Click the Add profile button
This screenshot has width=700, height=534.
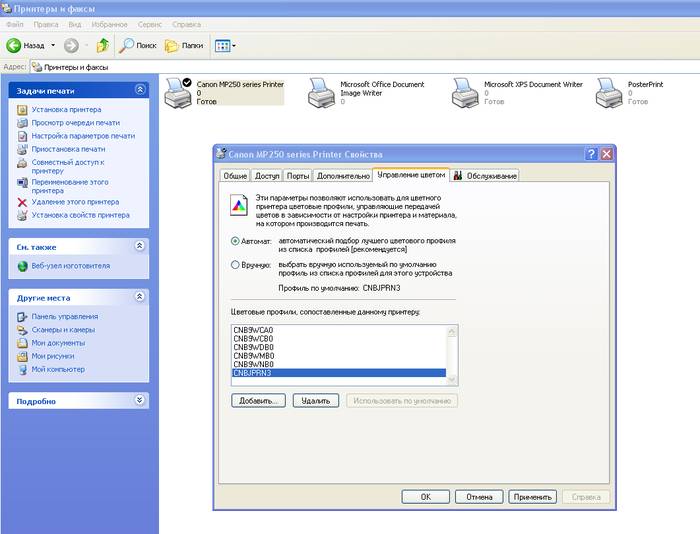(258, 400)
